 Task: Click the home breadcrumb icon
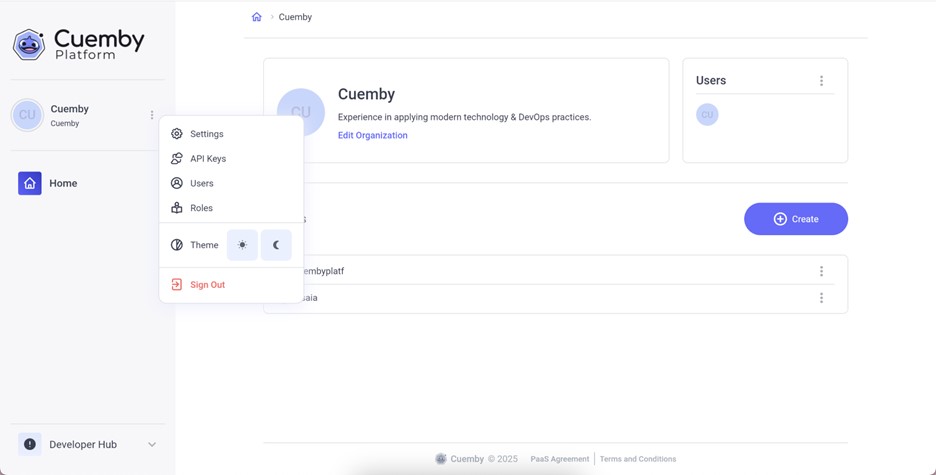pos(257,17)
